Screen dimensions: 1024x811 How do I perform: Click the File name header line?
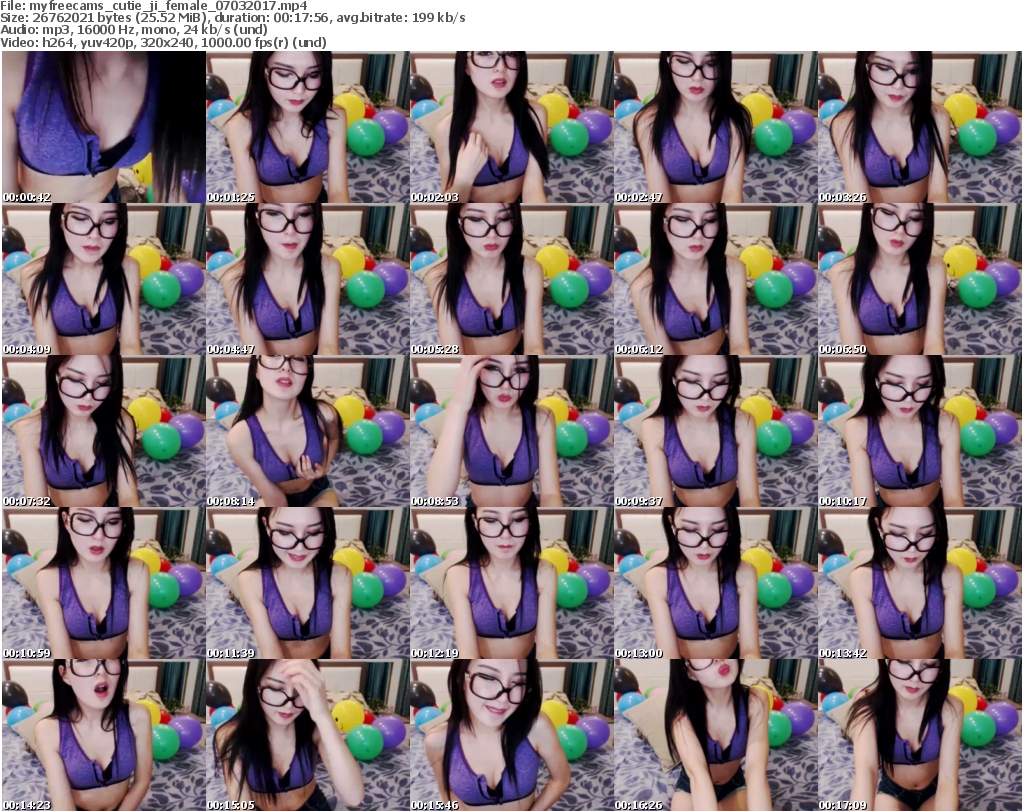click(154, 6)
